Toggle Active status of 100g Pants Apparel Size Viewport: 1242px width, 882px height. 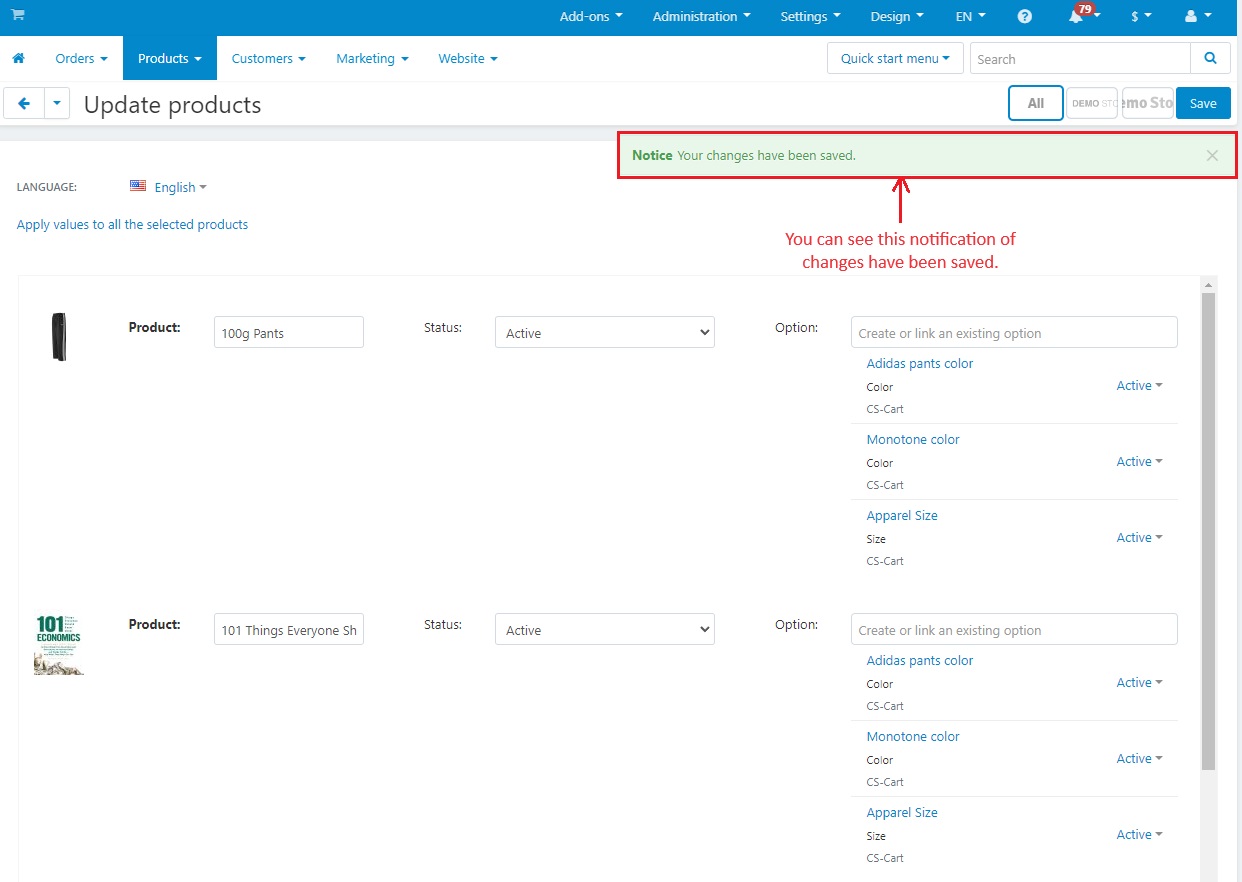1139,538
